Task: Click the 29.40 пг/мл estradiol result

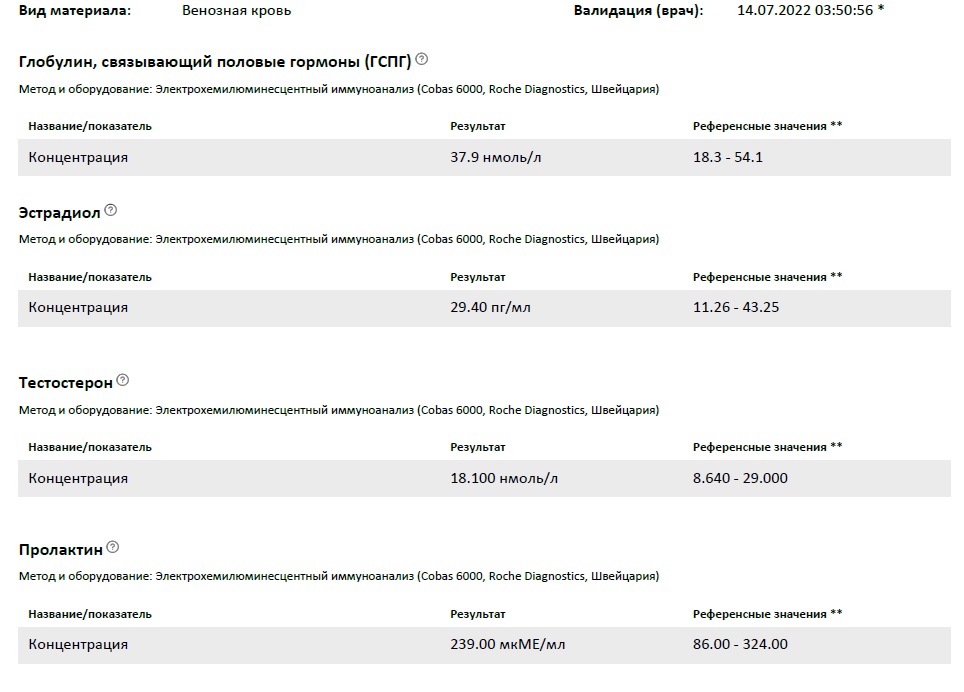Action: [490, 307]
